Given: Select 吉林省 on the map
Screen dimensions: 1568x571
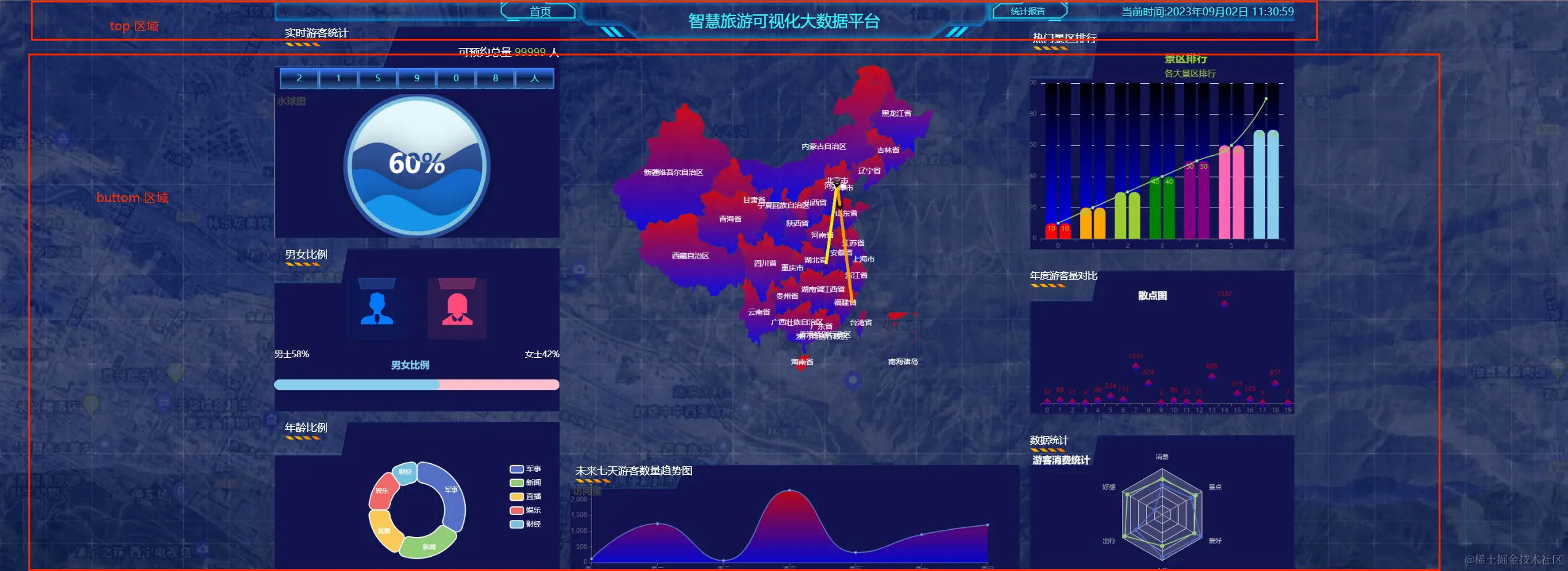Looking at the screenshot, I should 888,150.
